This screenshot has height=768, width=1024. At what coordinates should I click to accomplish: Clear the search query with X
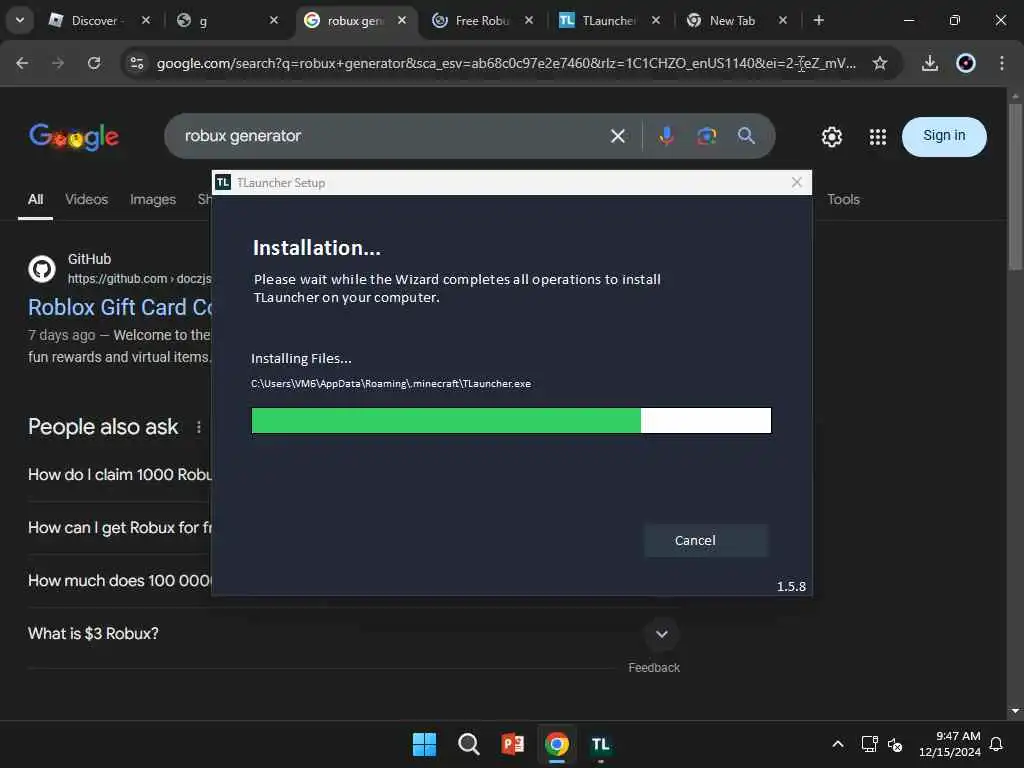click(618, 136)
